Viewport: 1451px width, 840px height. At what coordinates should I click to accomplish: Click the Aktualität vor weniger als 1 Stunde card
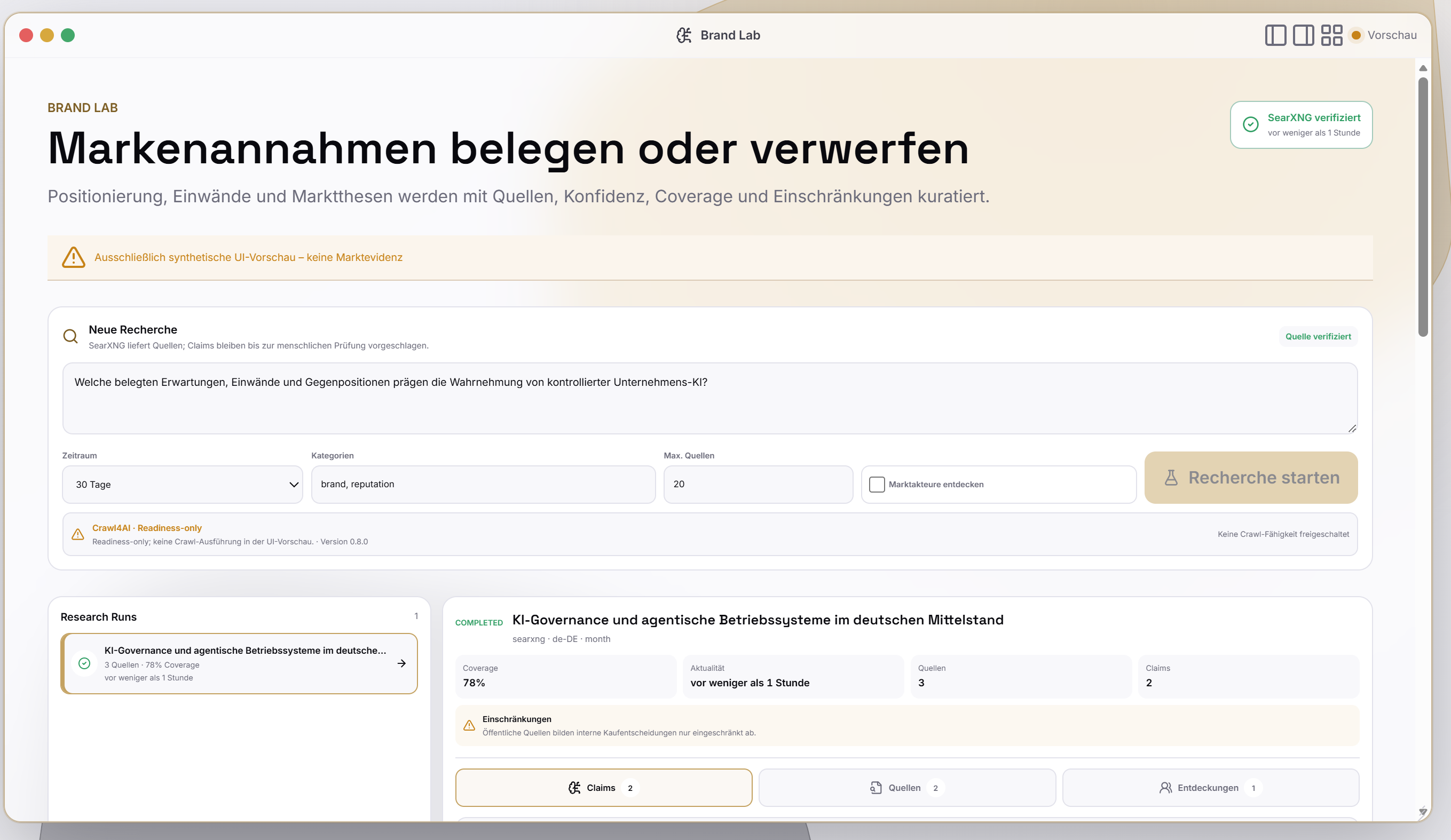point(793,677)
